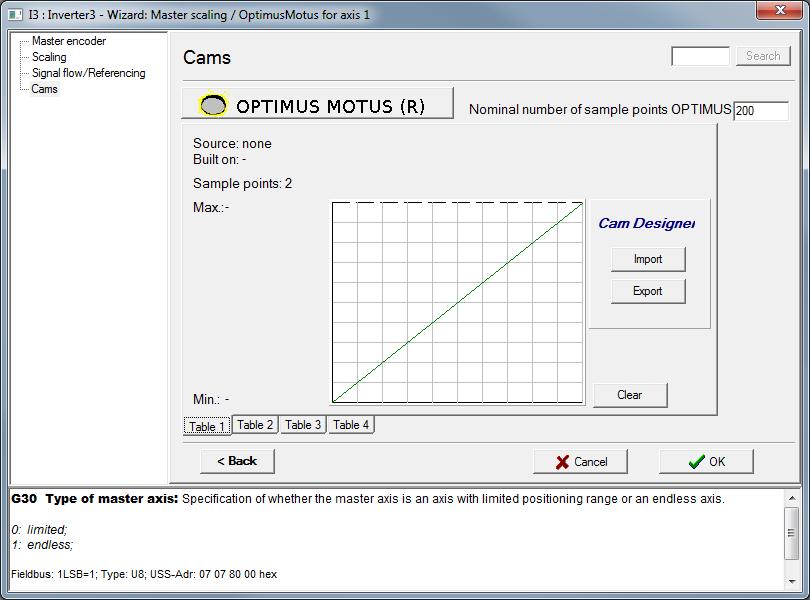
Task: Click the 'Built on: -' text
Action: coord(220,159)
